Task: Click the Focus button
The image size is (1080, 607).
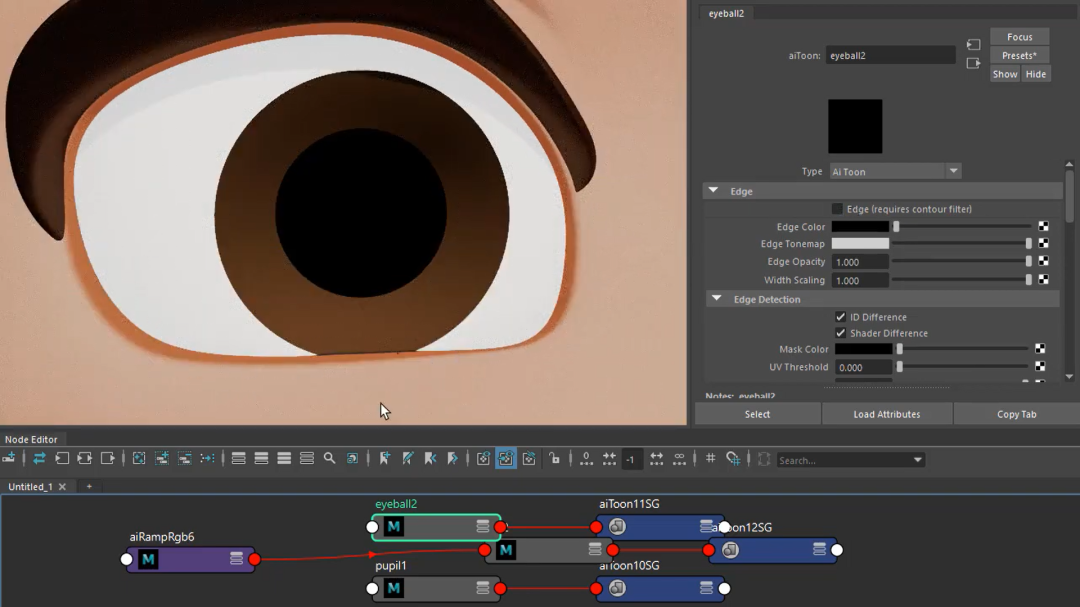Action: [1019, 37]
